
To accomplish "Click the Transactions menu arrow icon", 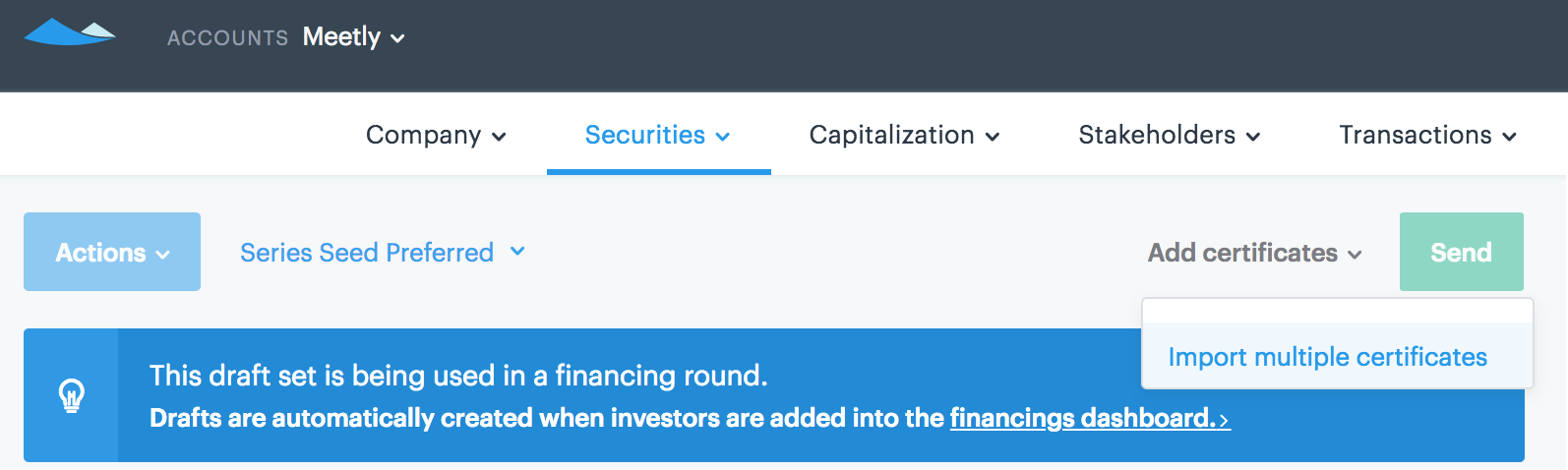I will [1509, 137].
